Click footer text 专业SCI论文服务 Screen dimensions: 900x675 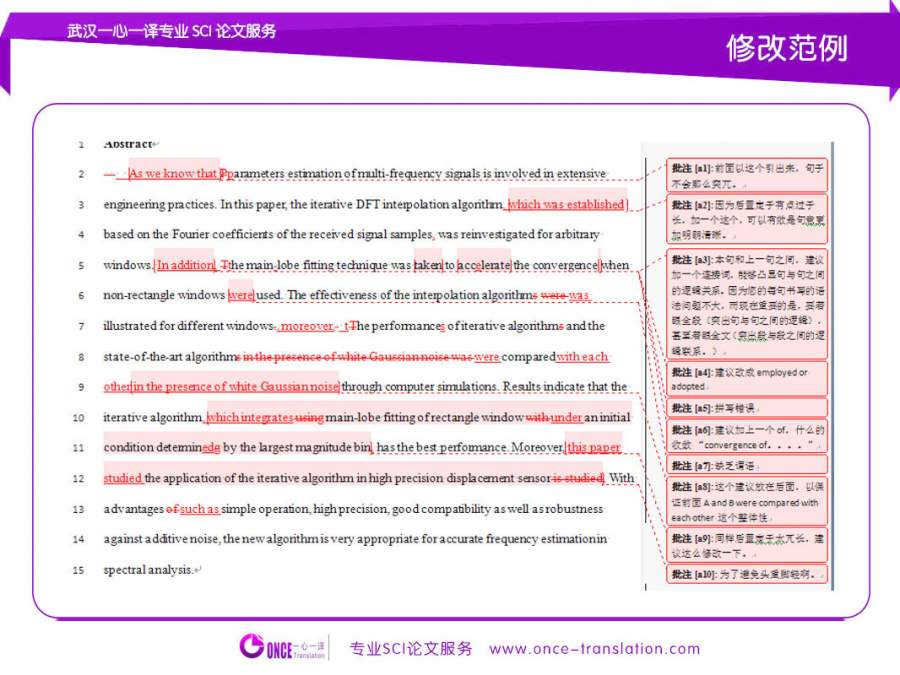pyautogui.click(x=411, y=649)
